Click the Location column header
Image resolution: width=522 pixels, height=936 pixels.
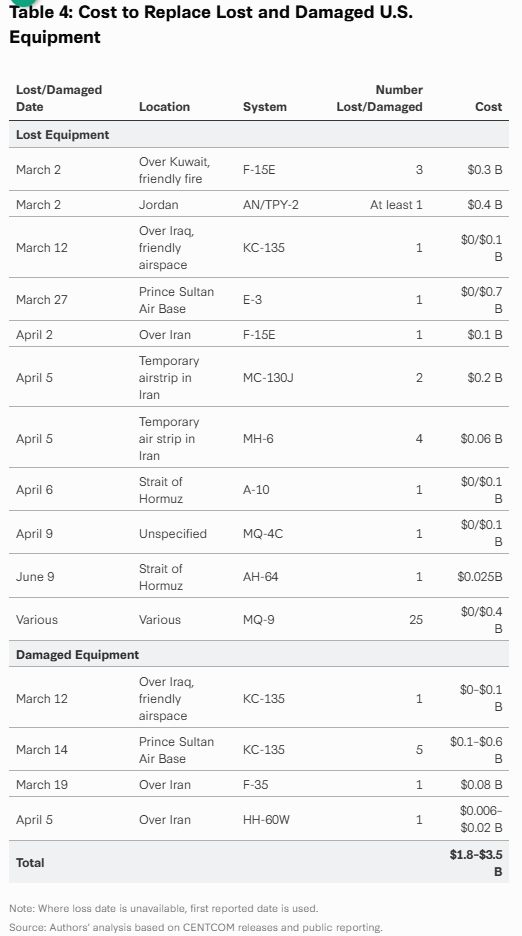164,107
